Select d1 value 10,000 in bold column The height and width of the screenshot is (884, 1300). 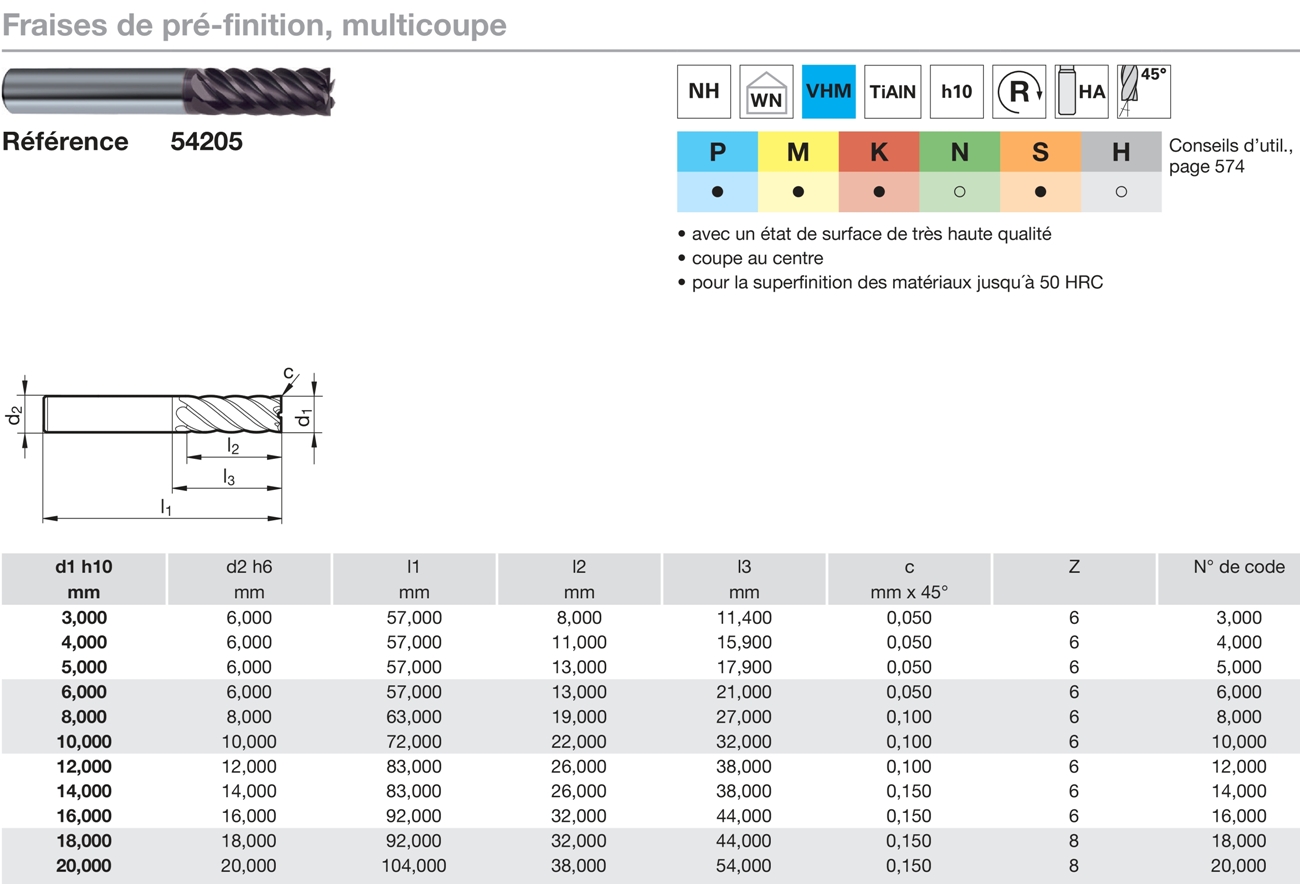coord(83,742)
